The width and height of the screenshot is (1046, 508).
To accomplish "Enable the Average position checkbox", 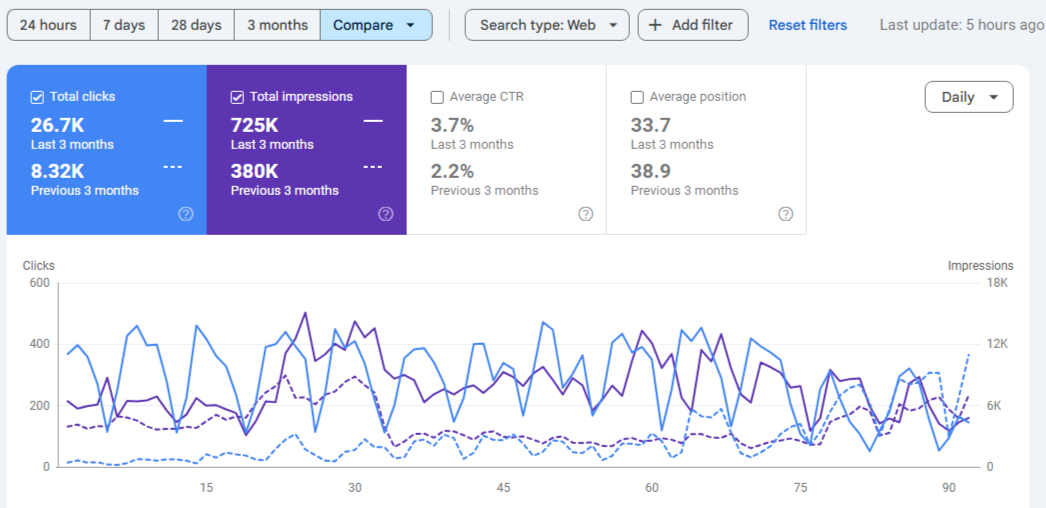I will (x=637, y=97).
